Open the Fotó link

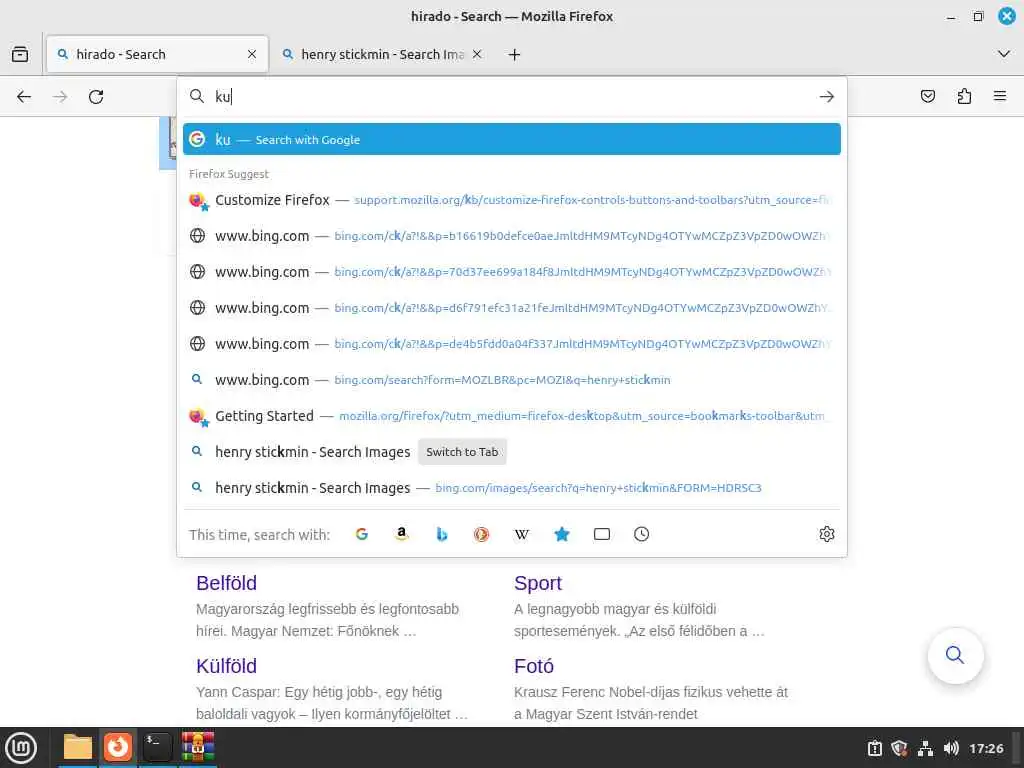[x=534, y=665]
